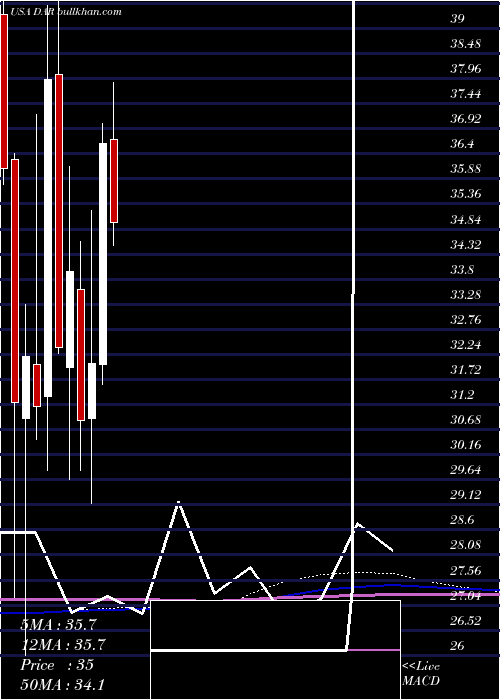Viewport: 500px width, 700px height.
Task: Click the 'Price : 35' label
Action: coord(57,665)
